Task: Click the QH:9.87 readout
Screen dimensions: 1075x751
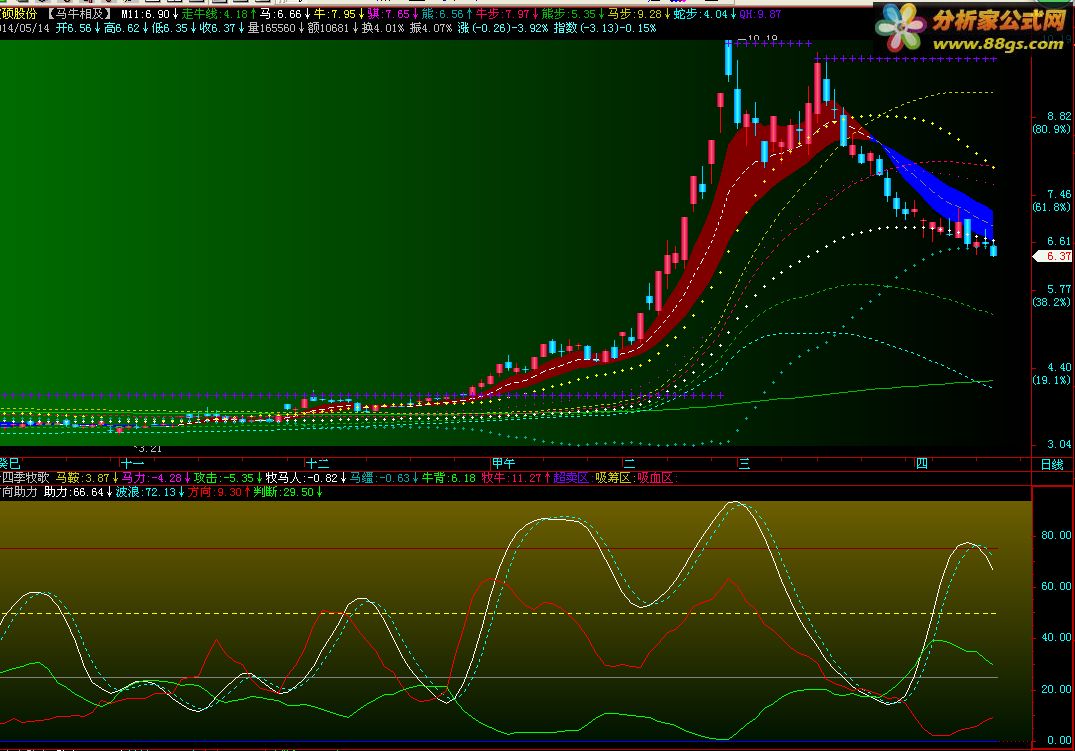Action: point(760,14)
